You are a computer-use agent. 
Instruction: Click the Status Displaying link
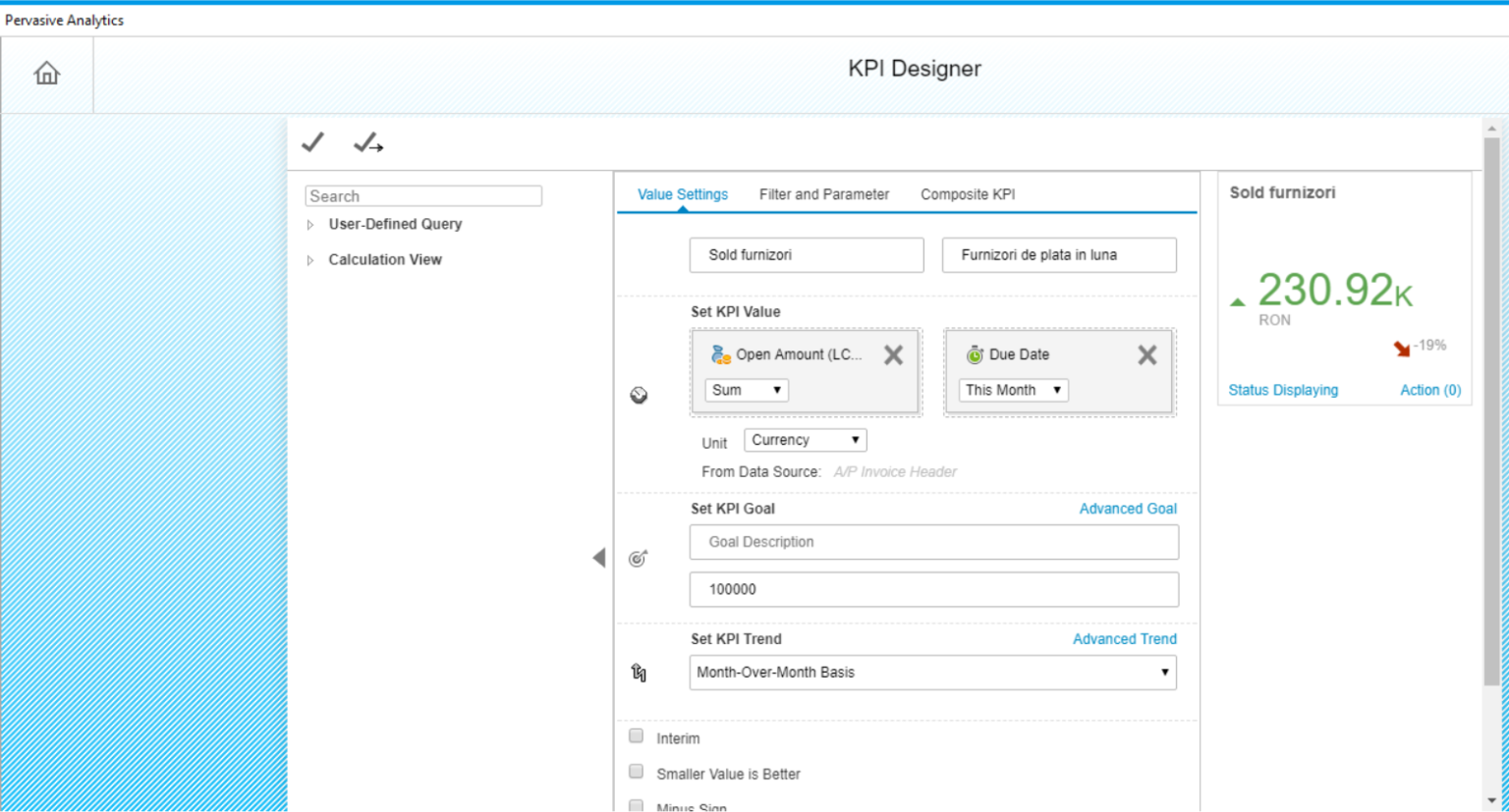(1283, 390)
